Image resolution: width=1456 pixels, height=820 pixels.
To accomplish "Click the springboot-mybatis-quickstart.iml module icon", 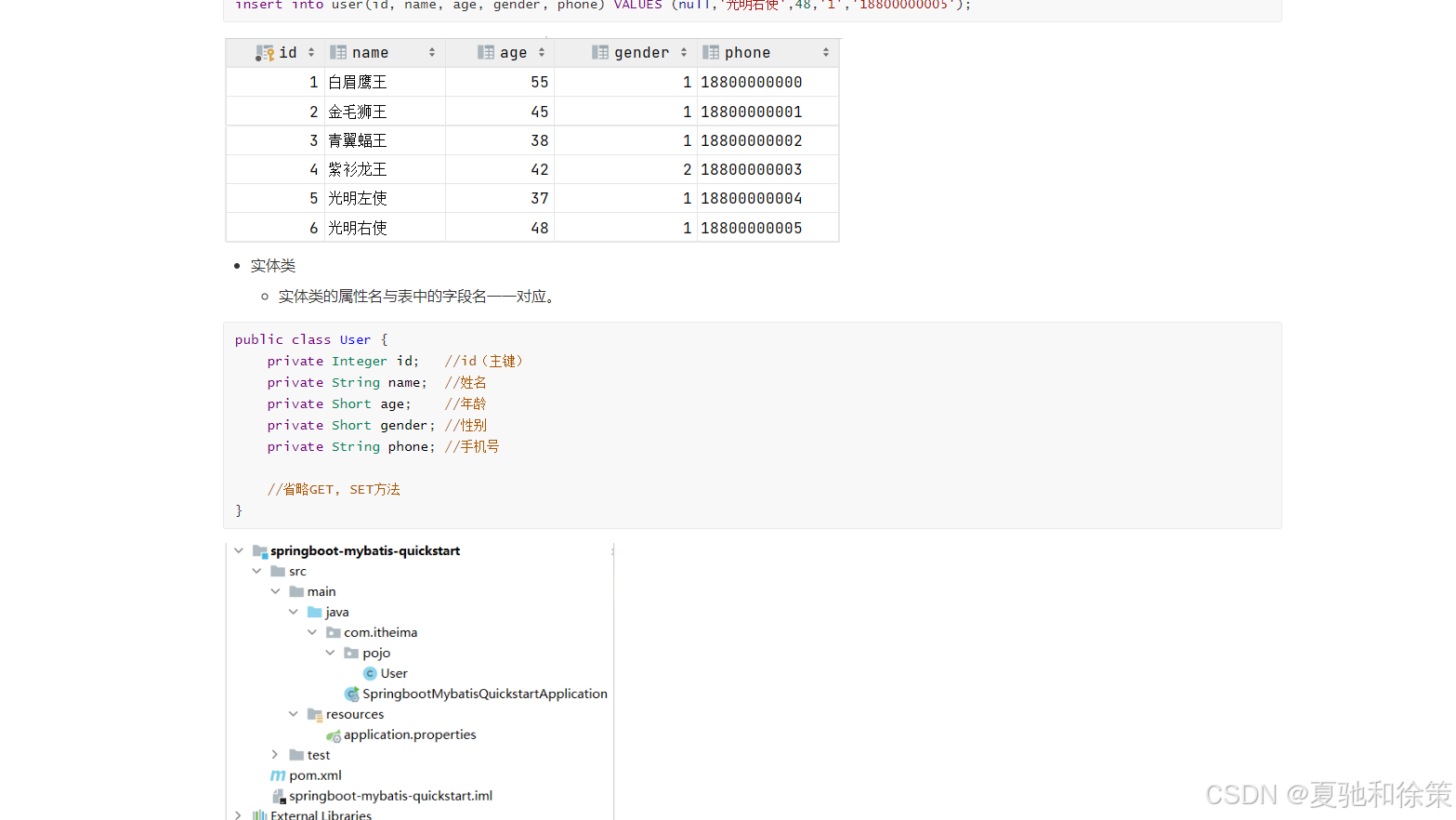I will (x=280, y=796).
